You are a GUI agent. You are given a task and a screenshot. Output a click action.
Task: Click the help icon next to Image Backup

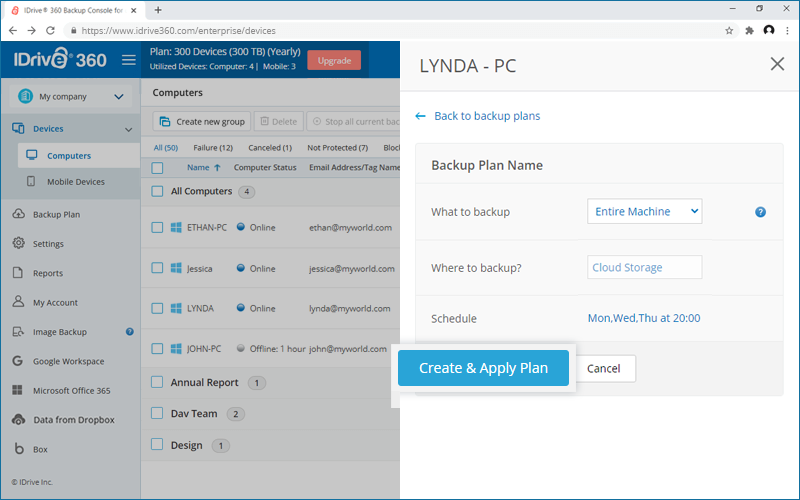(x=130, y=332)
